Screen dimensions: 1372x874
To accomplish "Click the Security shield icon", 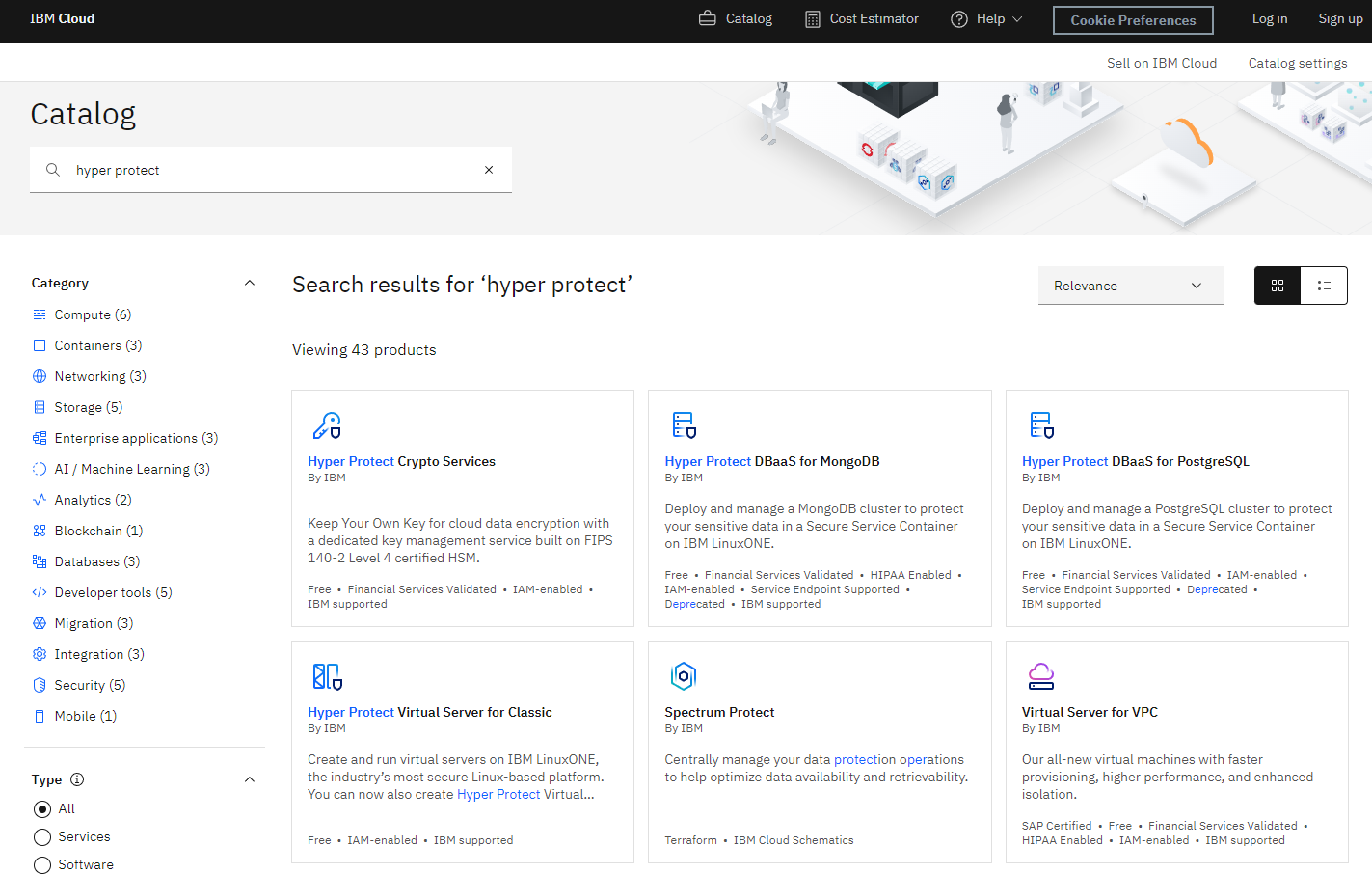I will [x=40, y=685].
